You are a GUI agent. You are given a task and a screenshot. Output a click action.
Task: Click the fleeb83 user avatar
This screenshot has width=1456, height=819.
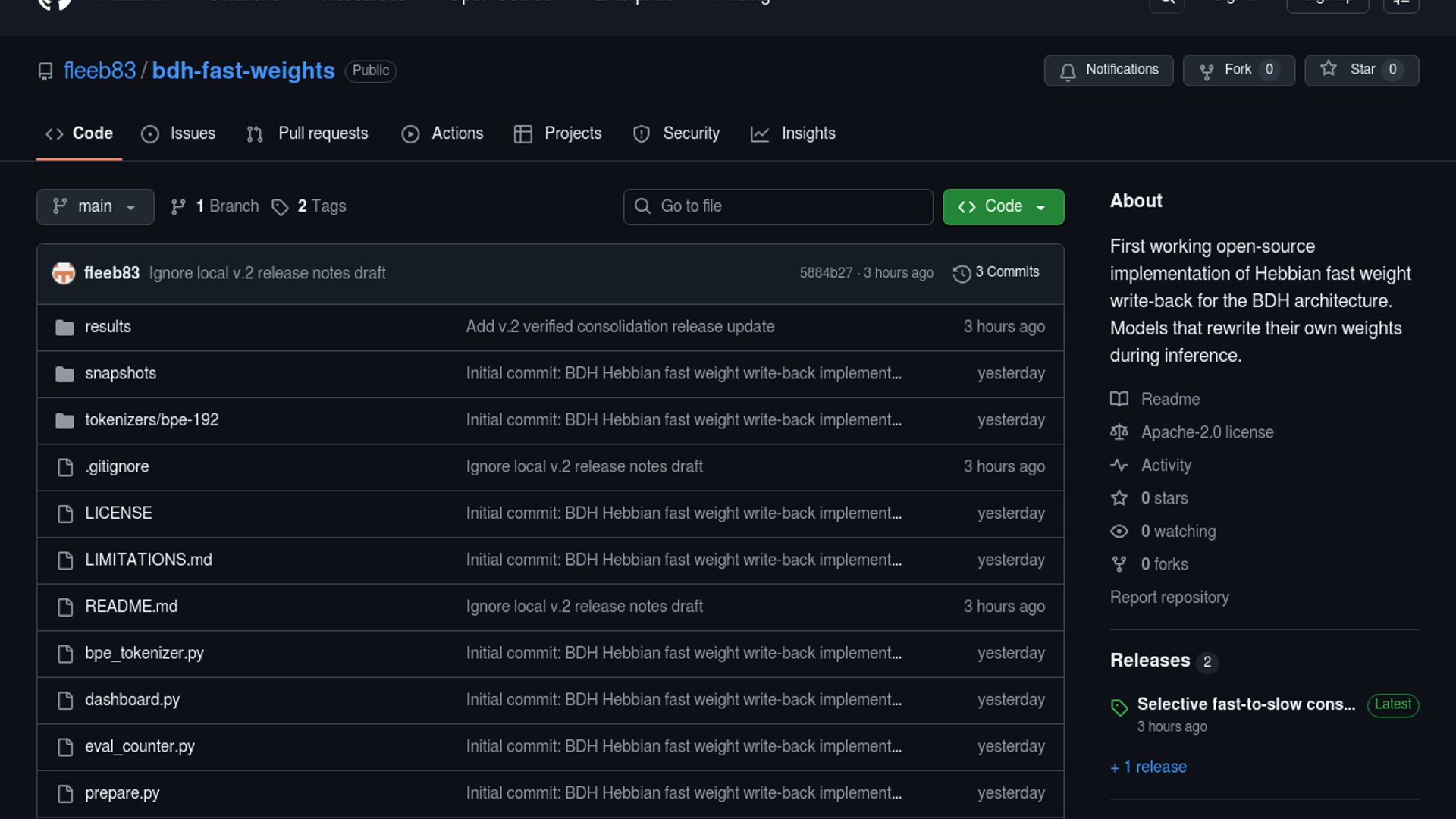[64, 273]
